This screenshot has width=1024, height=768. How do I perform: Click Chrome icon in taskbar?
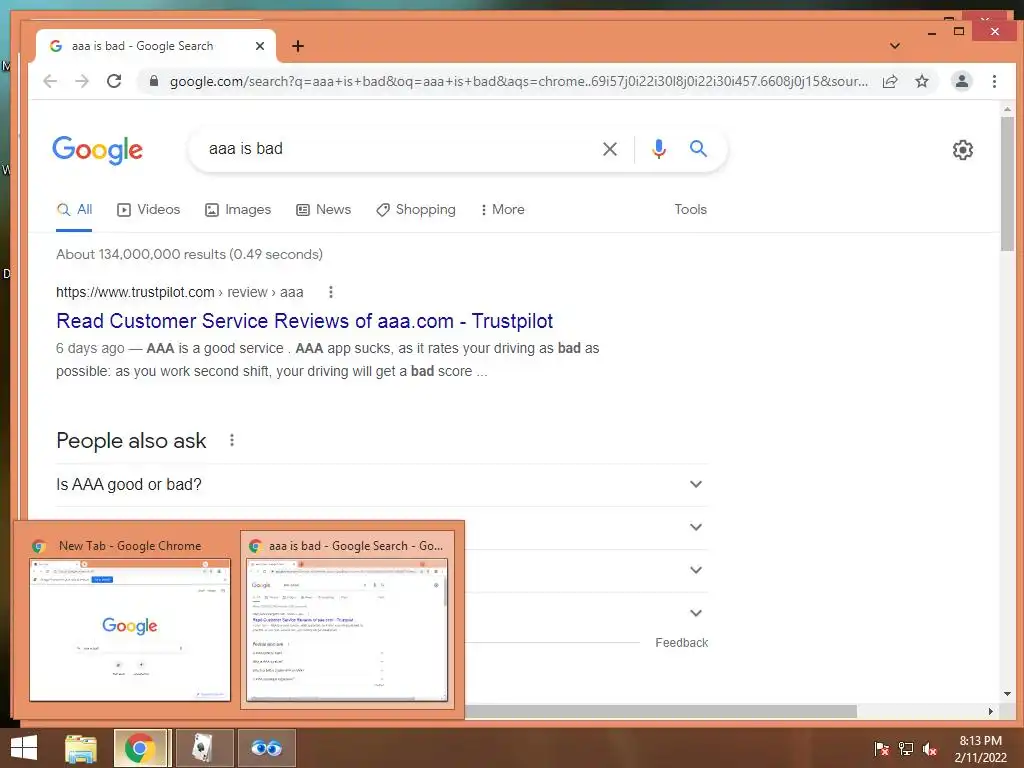tap(140, 748)
